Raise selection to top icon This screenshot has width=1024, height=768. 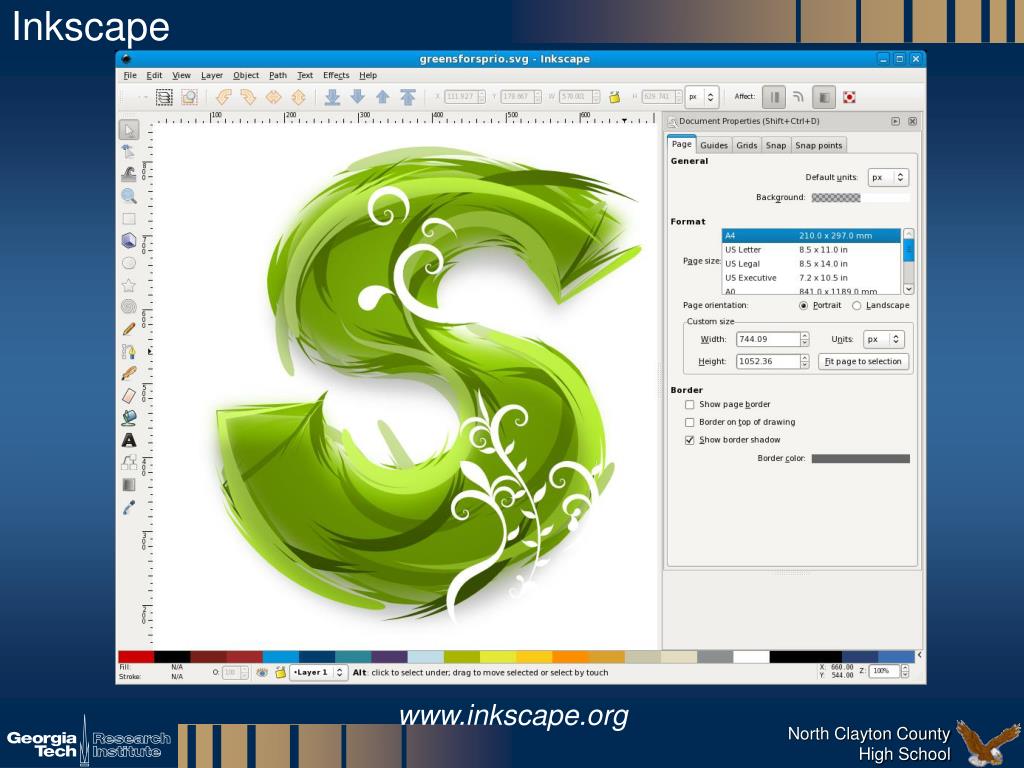[x=408, y=97]
